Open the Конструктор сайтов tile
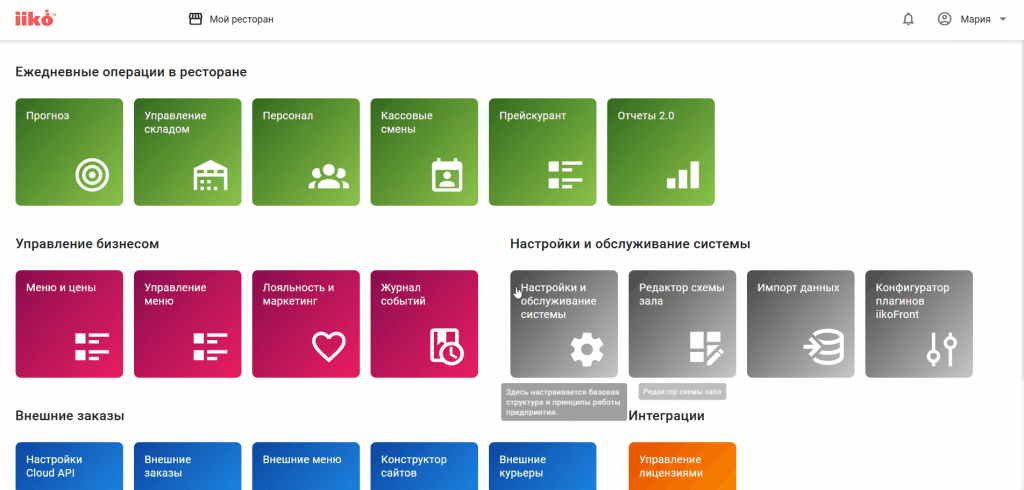Screen dimensions: 1024x490 pyautogui.click(x=424, y=466)
